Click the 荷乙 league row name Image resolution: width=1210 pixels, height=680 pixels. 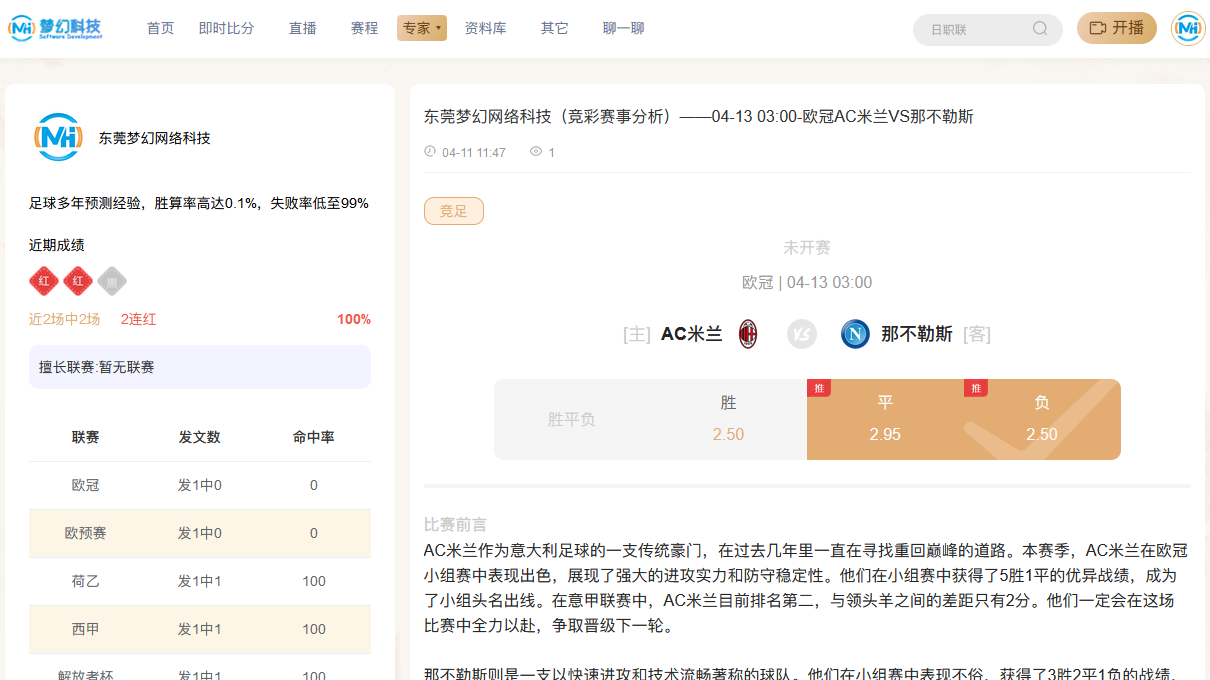coord(86,581)
